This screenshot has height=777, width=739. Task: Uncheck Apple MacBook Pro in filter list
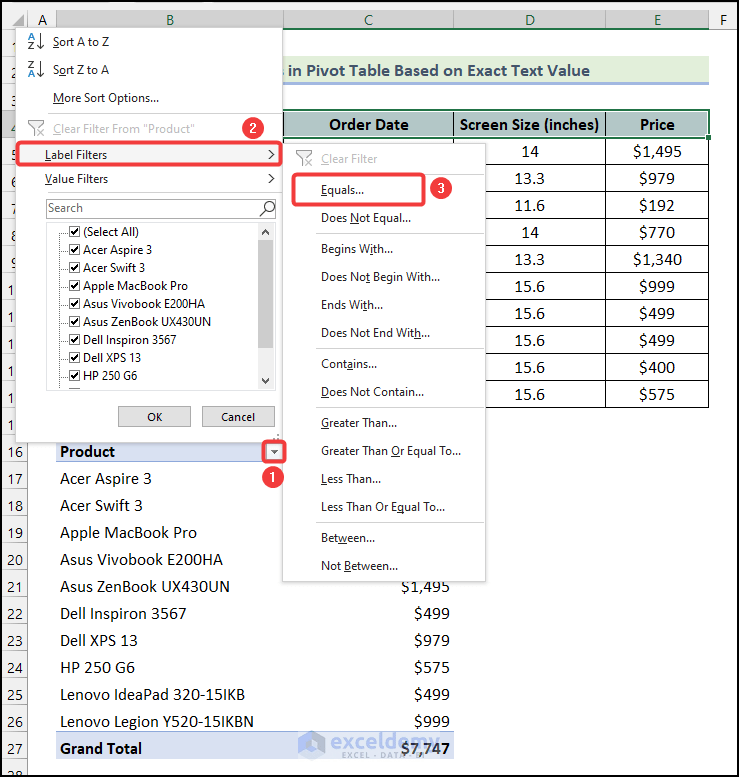point(74,285)
